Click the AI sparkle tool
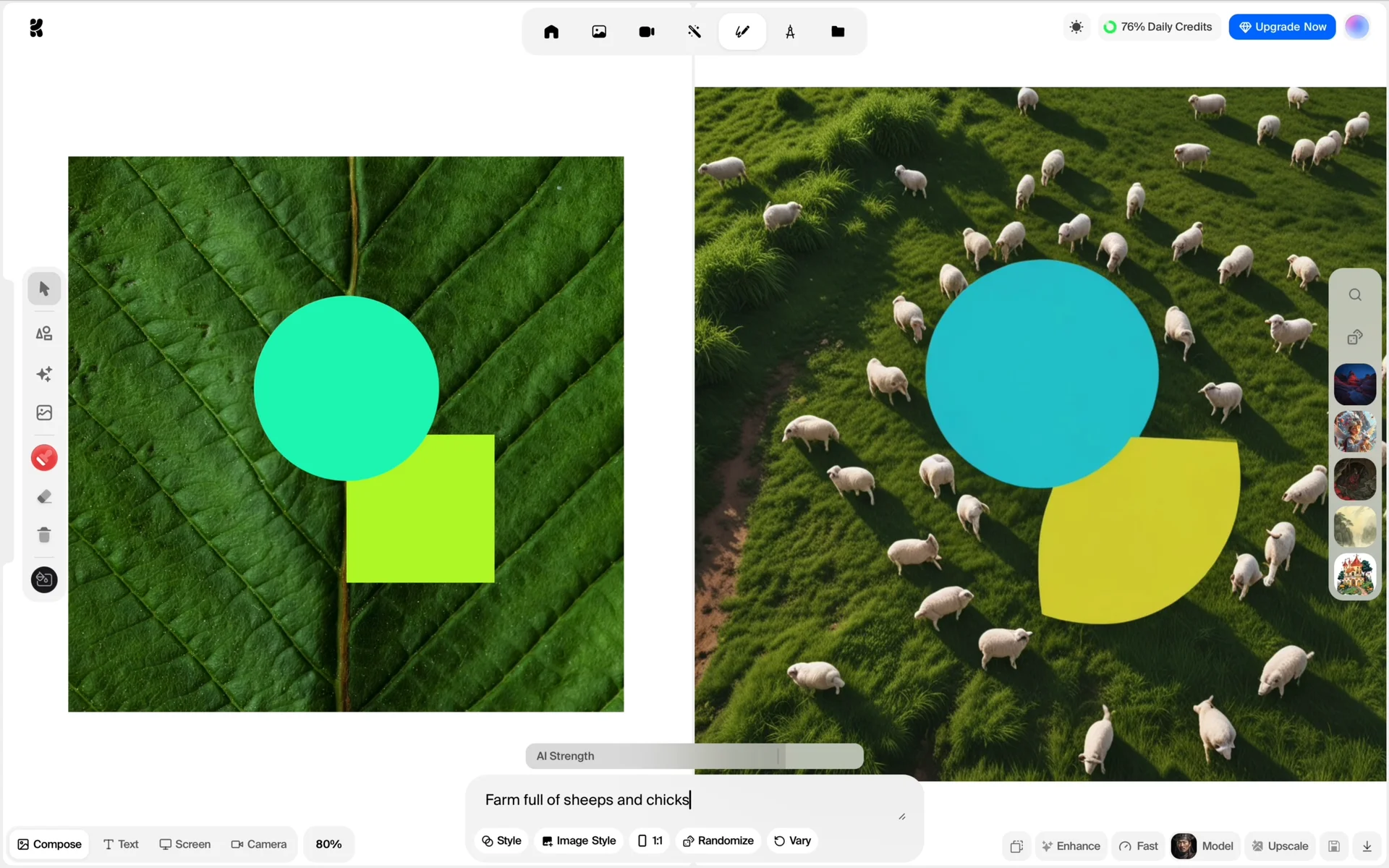The height and width of the screenshot is (868, 1389). tap(44, 374)
